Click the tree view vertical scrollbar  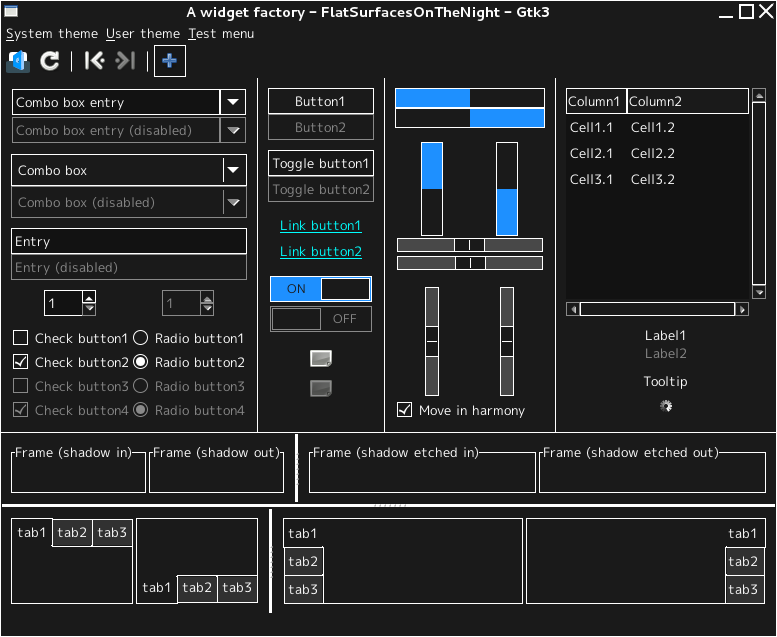759,194
